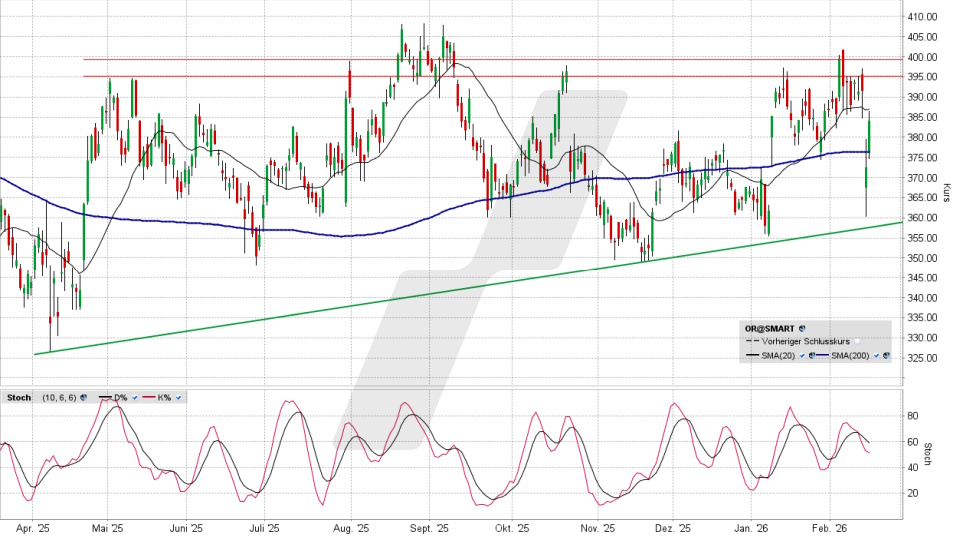Click the Sept. '25 date label

coord(430,528)
